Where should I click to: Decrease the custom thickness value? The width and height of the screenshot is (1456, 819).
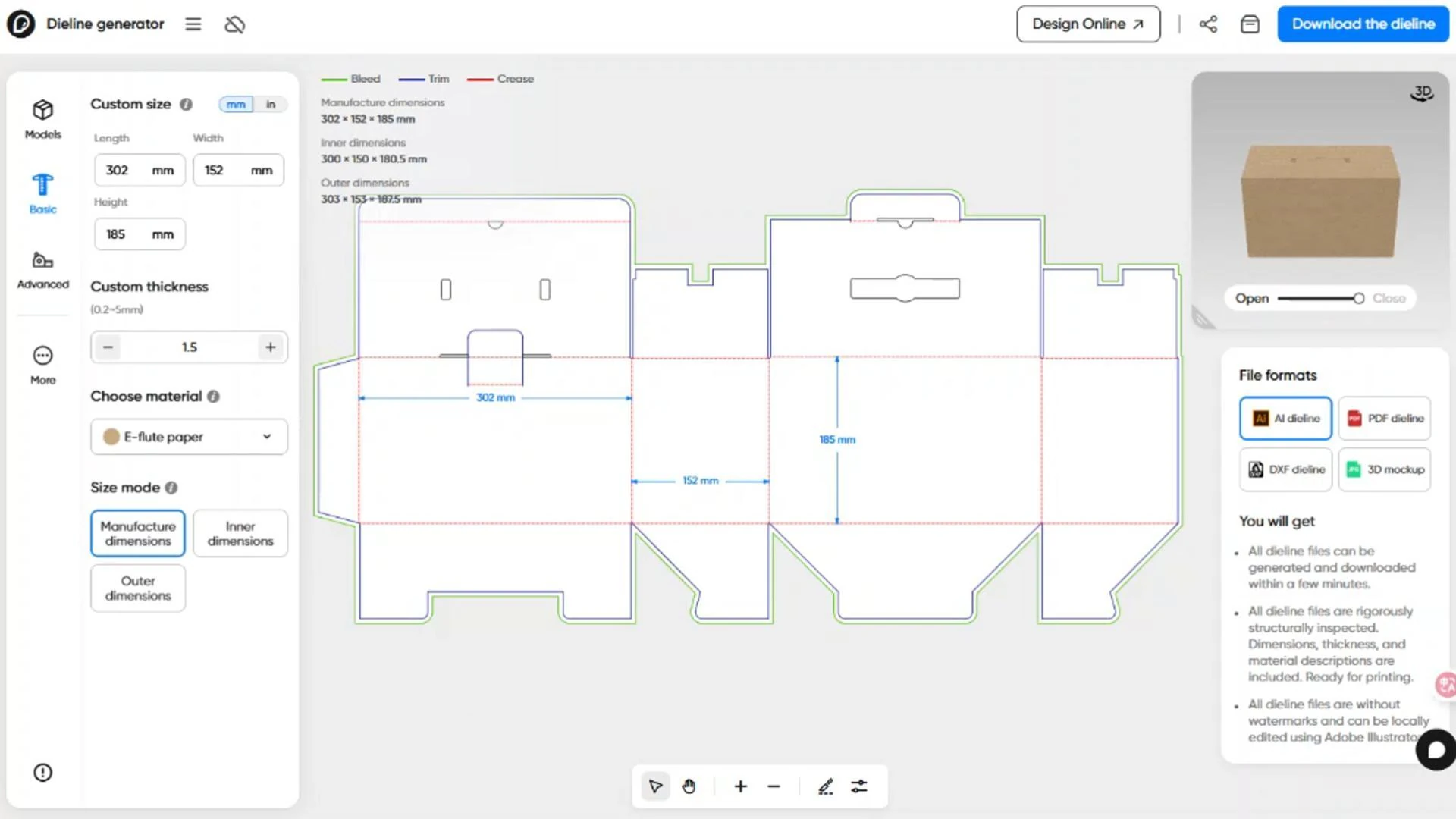pyautogui.click(x=108, y=347)
